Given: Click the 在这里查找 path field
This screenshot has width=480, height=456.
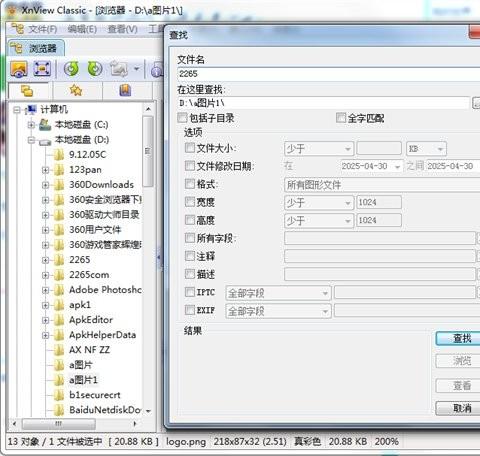Looking at the screenshot, I should pos(323,103).
